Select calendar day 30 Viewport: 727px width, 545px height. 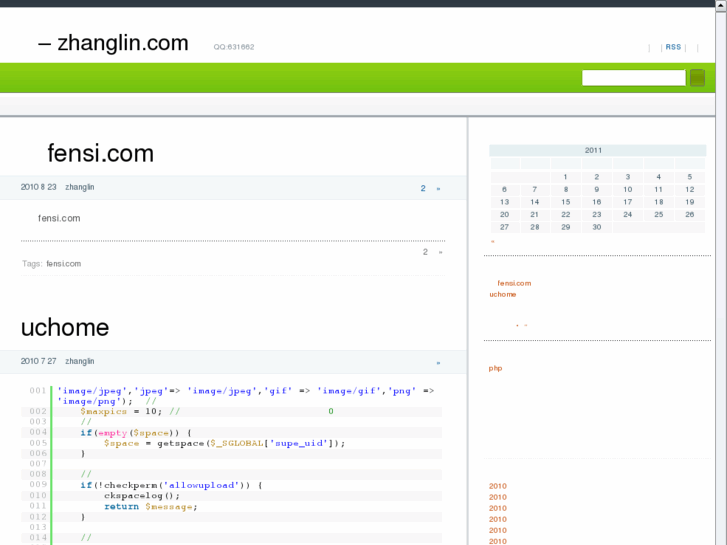point(597,227)
